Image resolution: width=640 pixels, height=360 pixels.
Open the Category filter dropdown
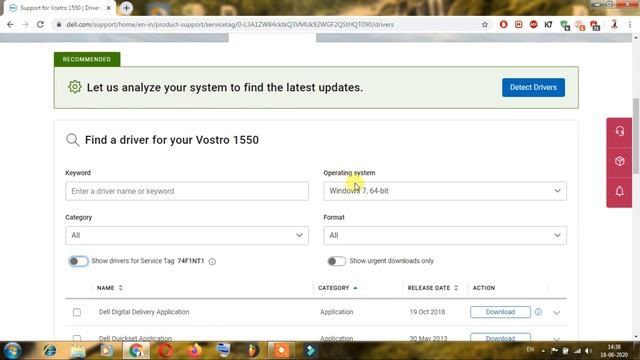pos(187,236)
